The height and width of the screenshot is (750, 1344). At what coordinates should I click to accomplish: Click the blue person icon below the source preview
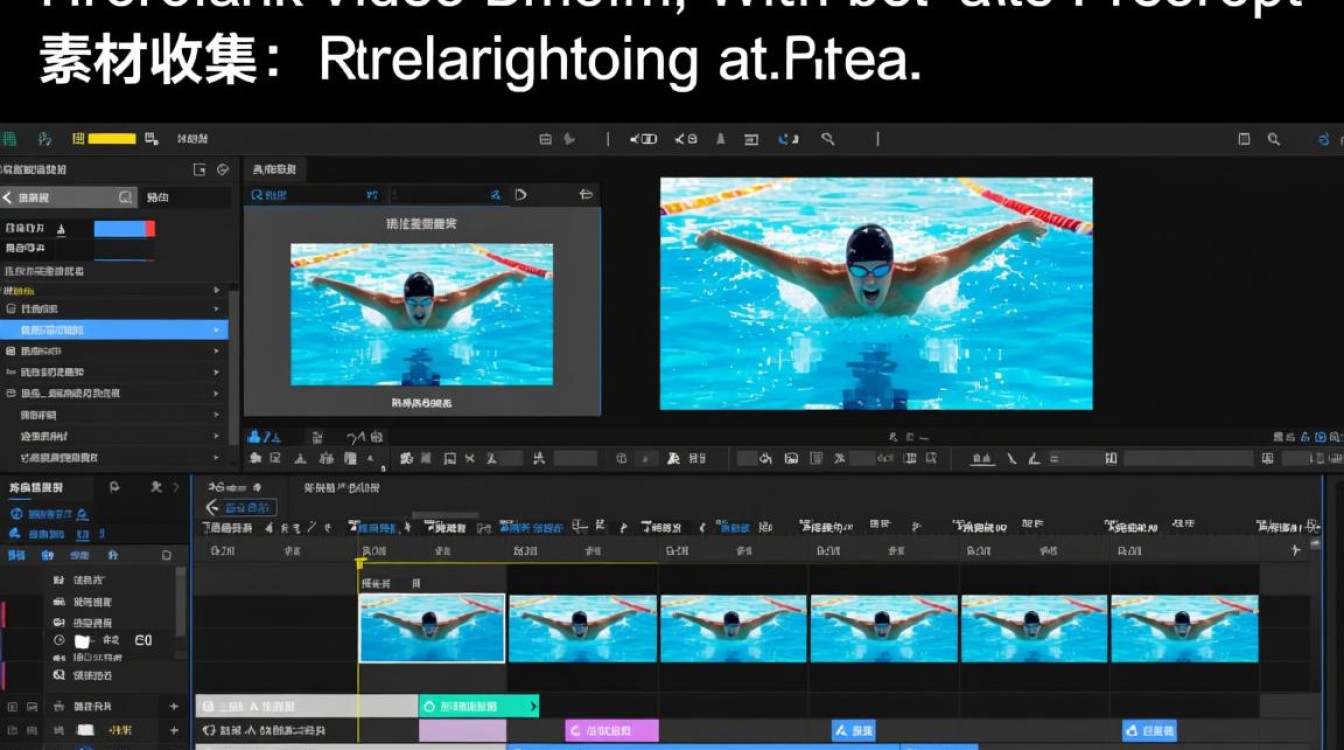click(255, 437)
